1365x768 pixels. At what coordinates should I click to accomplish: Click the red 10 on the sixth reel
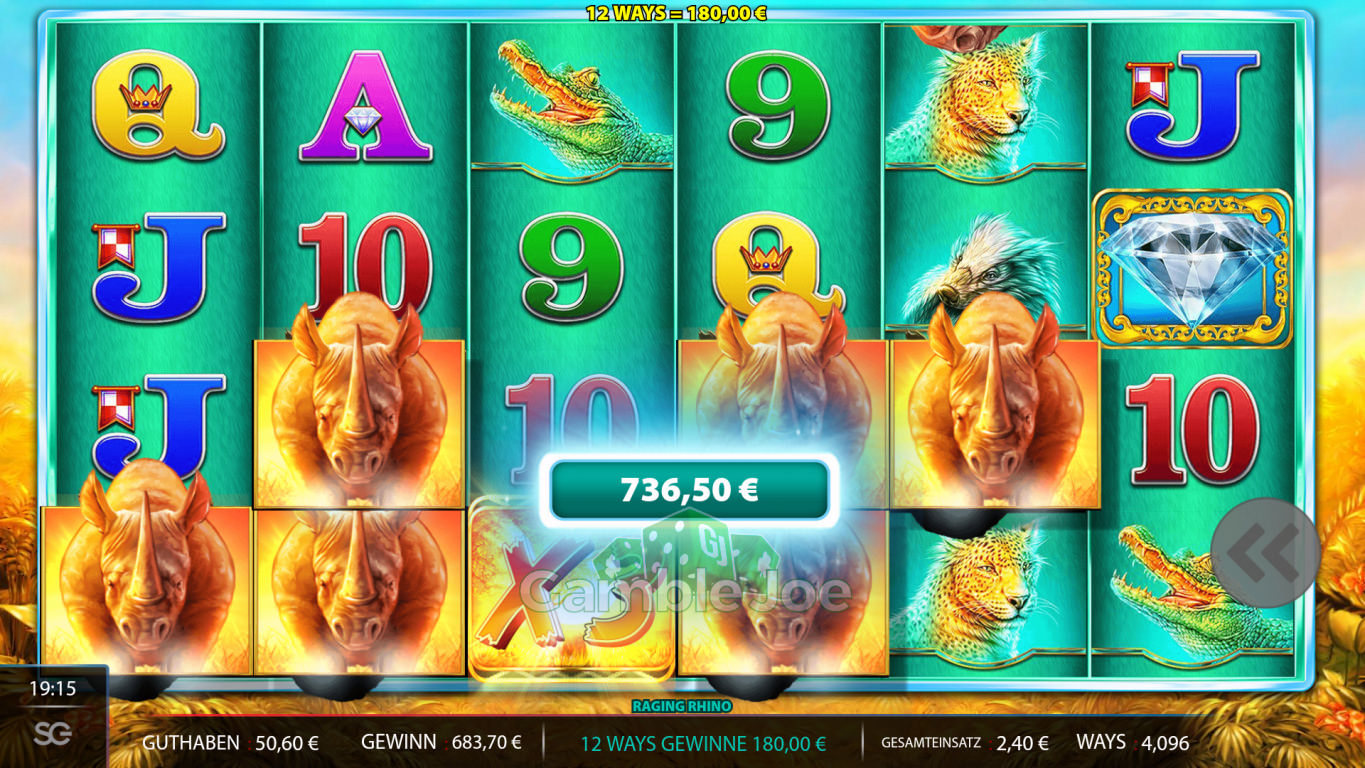pos(1192,430)
